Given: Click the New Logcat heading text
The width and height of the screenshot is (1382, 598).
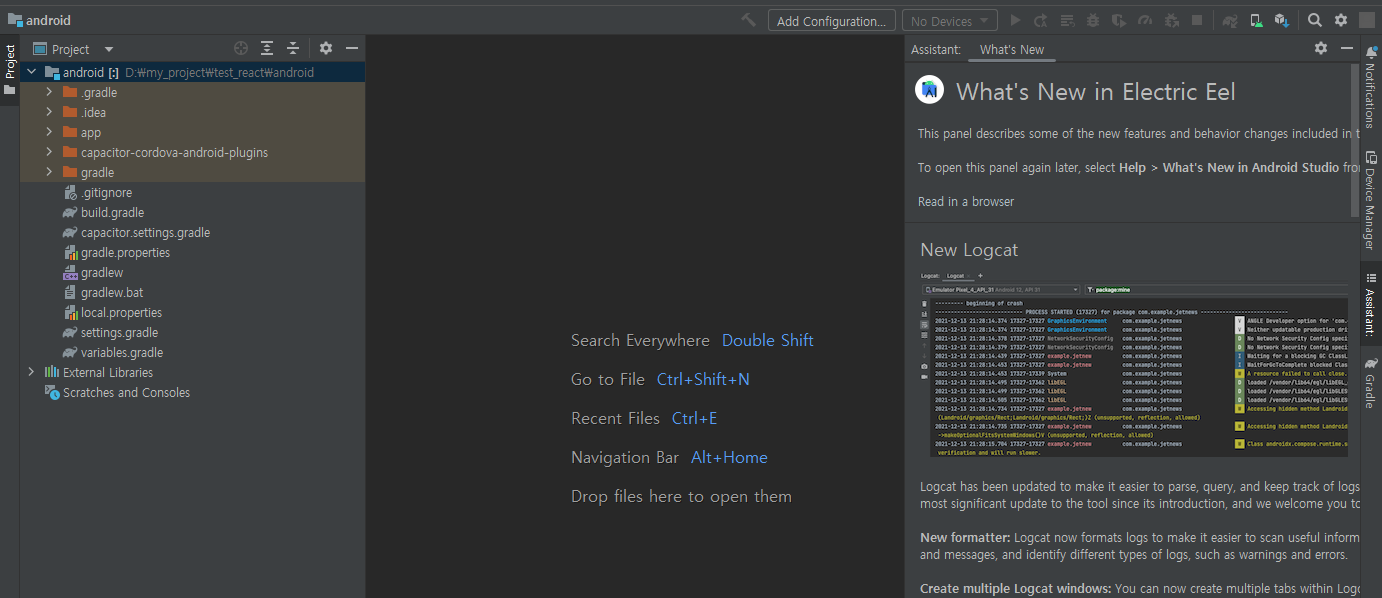Looking at the screenshot, I should click(x=969, y=250).
